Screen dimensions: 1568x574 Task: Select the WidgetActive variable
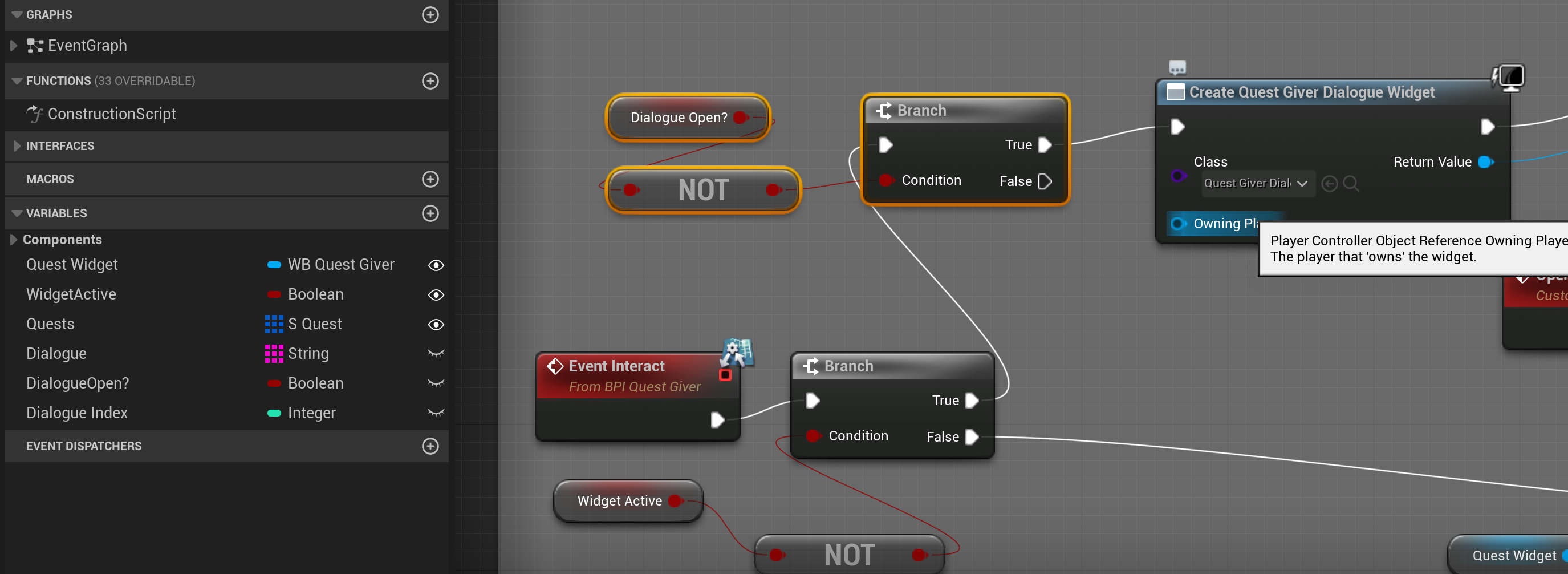coord(71,295)
